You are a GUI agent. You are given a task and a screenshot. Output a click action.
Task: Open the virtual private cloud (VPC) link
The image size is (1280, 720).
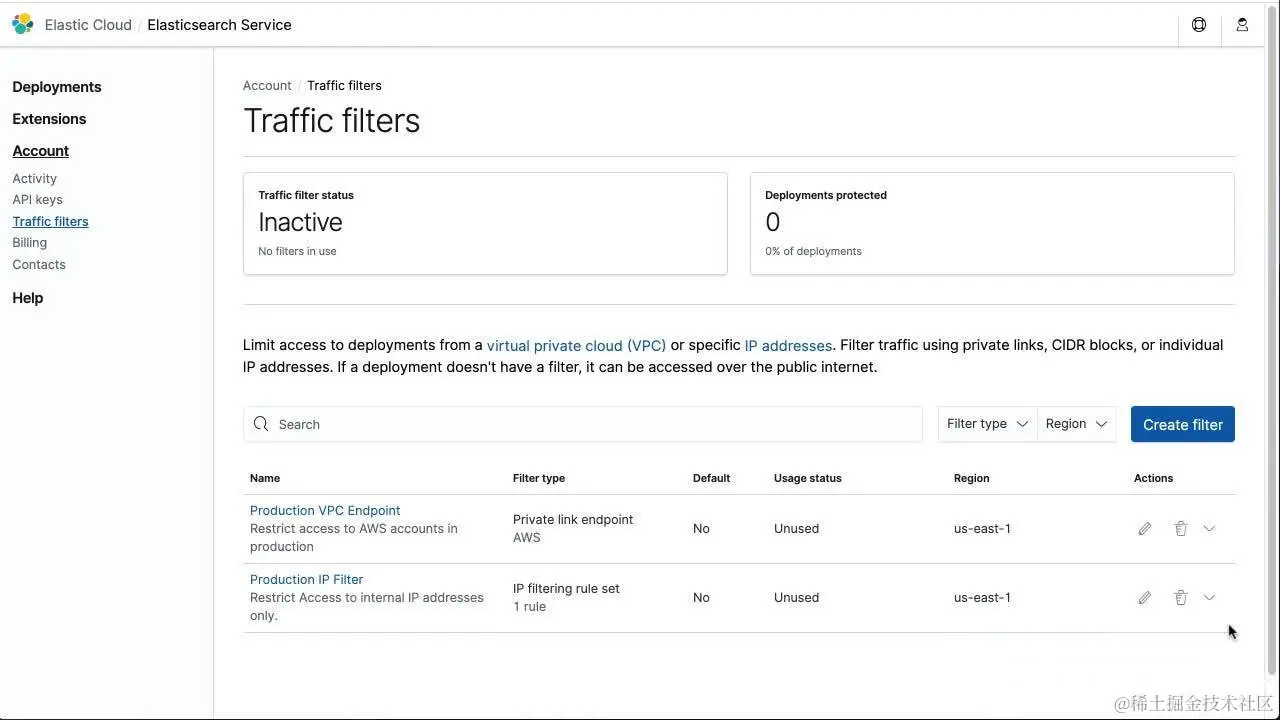coord(576,346)
